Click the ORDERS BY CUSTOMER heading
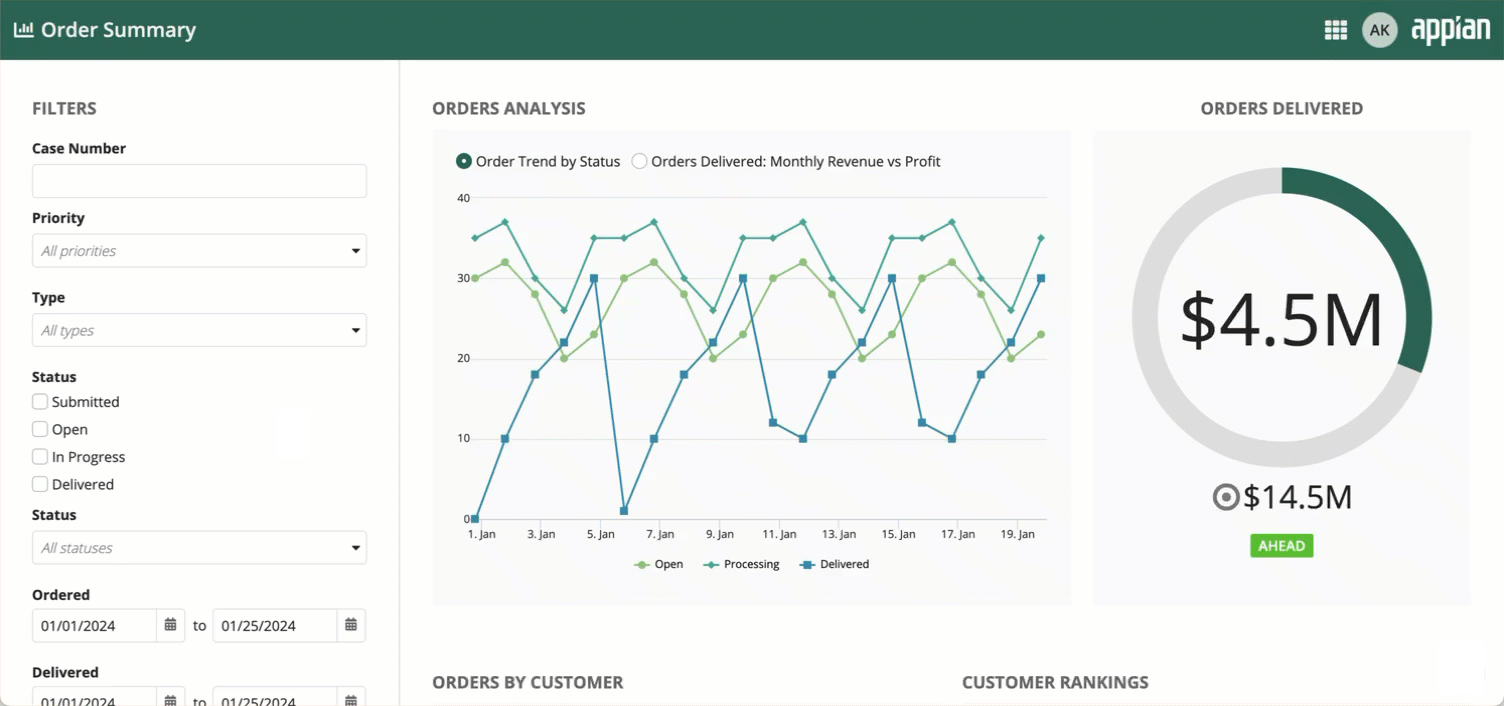Viewport: 1504px width, 706px height. 528,683
